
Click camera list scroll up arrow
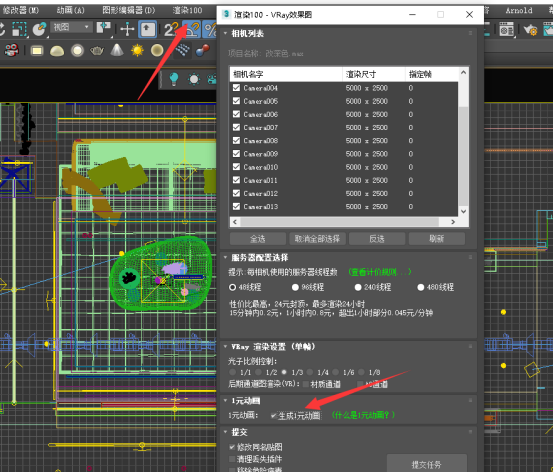pos(464,72)
